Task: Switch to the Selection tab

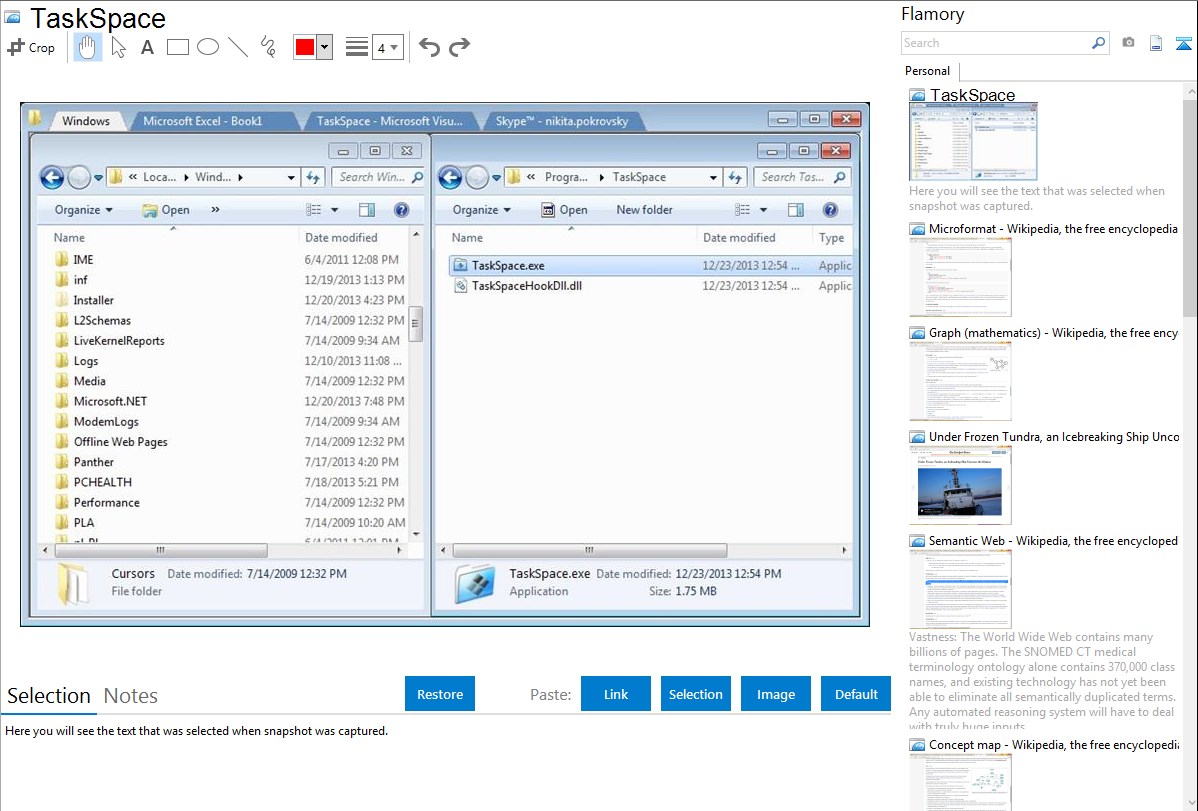Action: tap(49, 696)
